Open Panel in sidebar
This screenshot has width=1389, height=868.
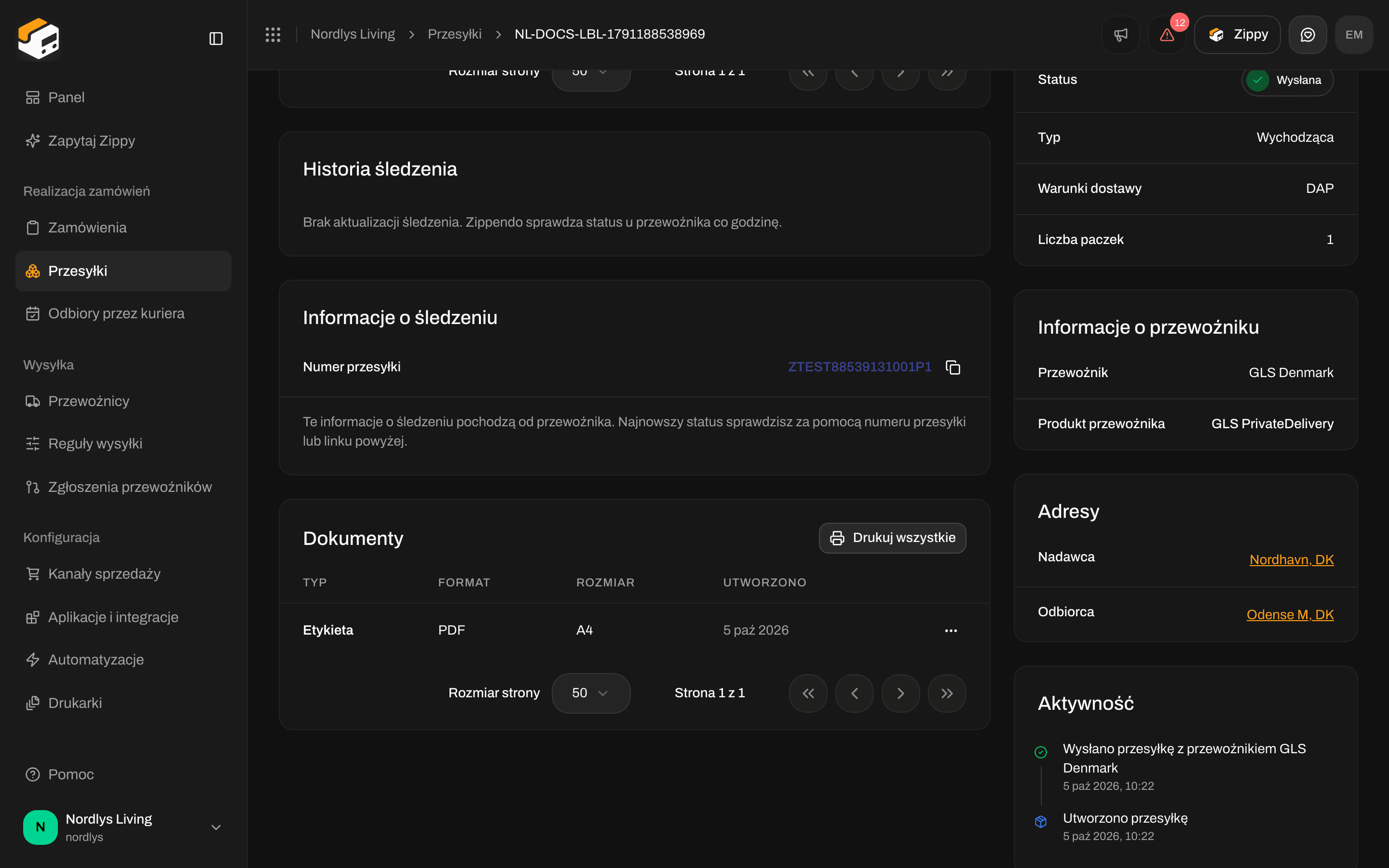(x=123, y=97)
